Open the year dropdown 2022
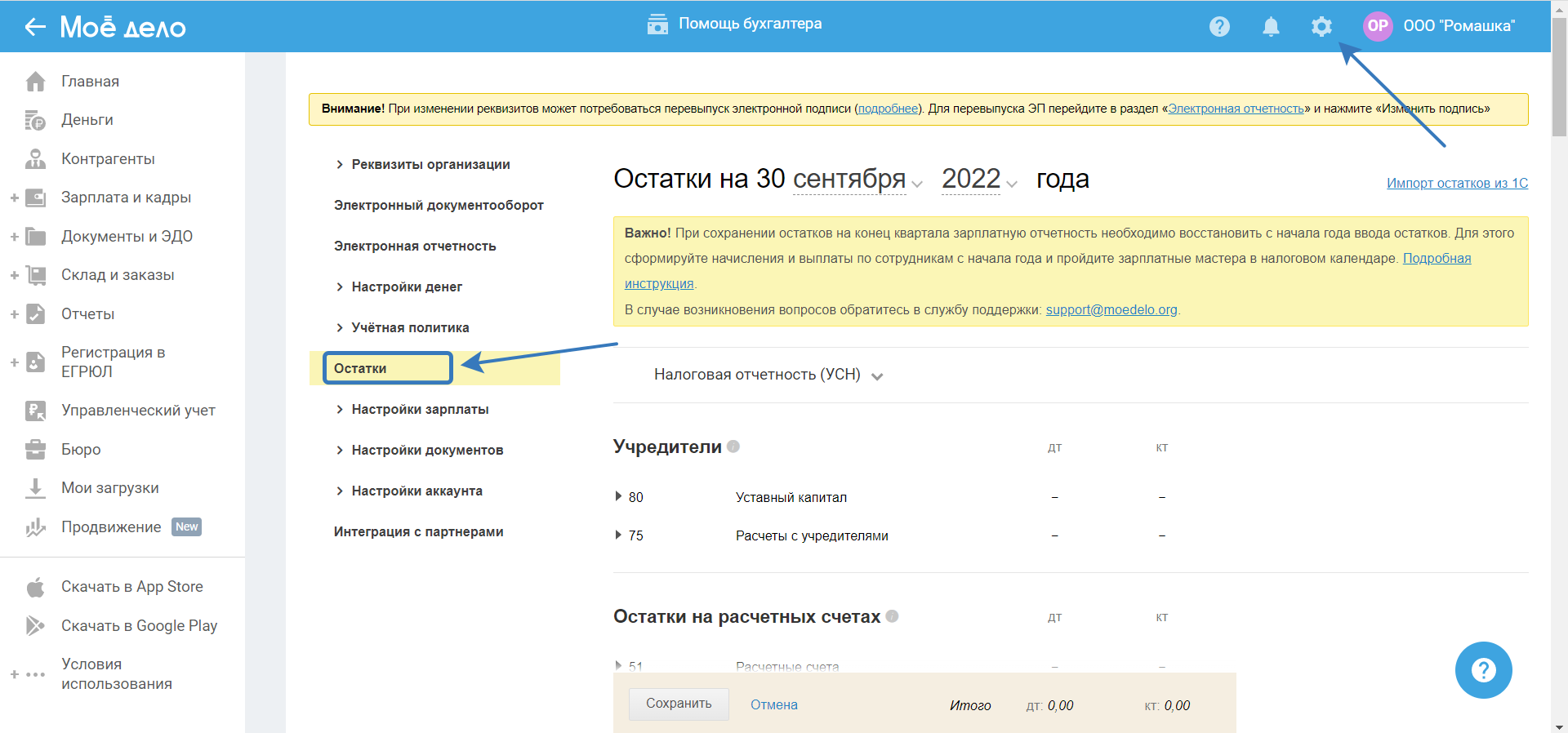The width and height of the screenshot is (1568, 733). (x=979, y=180)
